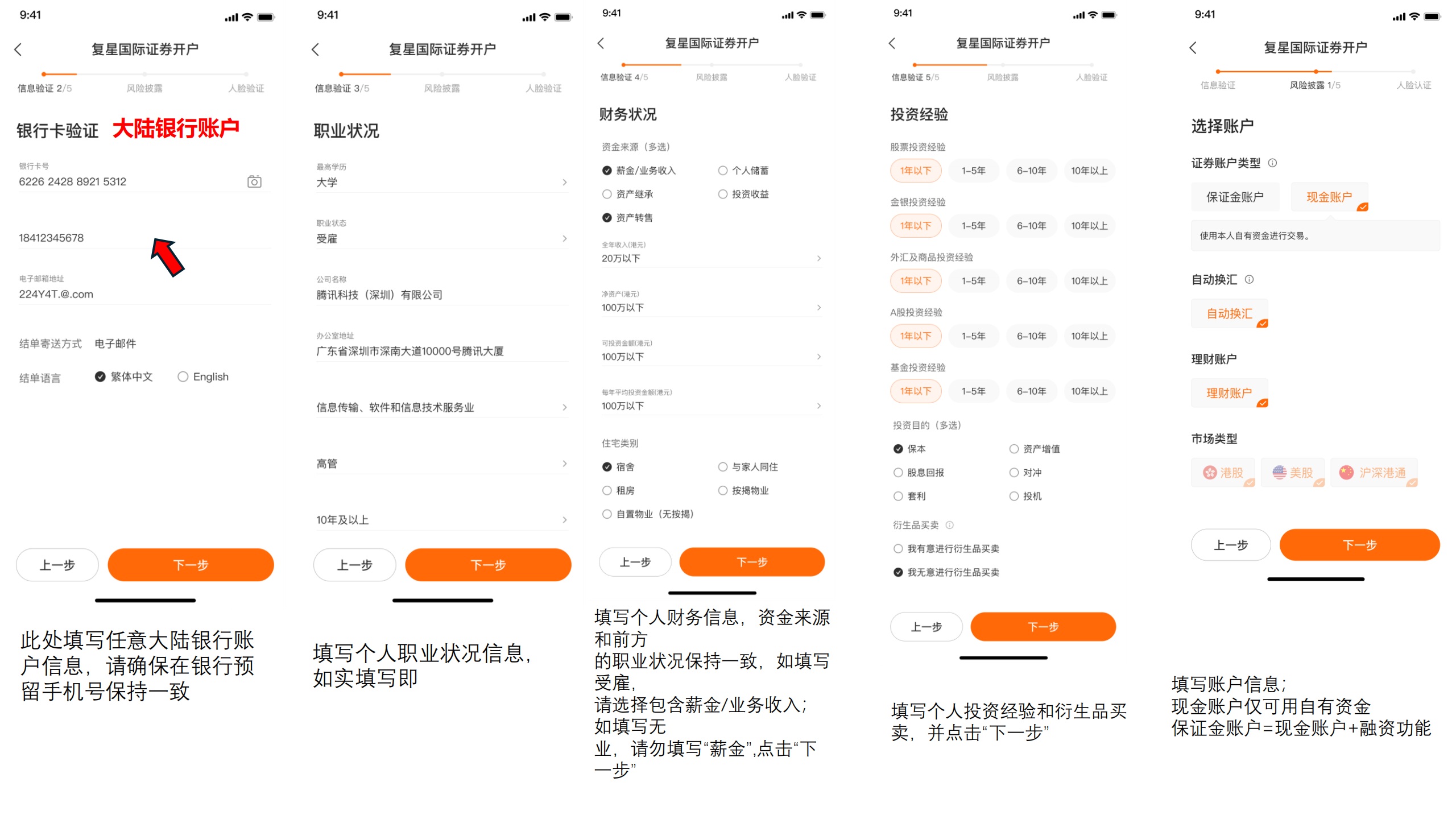
Task: Switch to the 保证金账户 tab
Action: pos(1235,197)
